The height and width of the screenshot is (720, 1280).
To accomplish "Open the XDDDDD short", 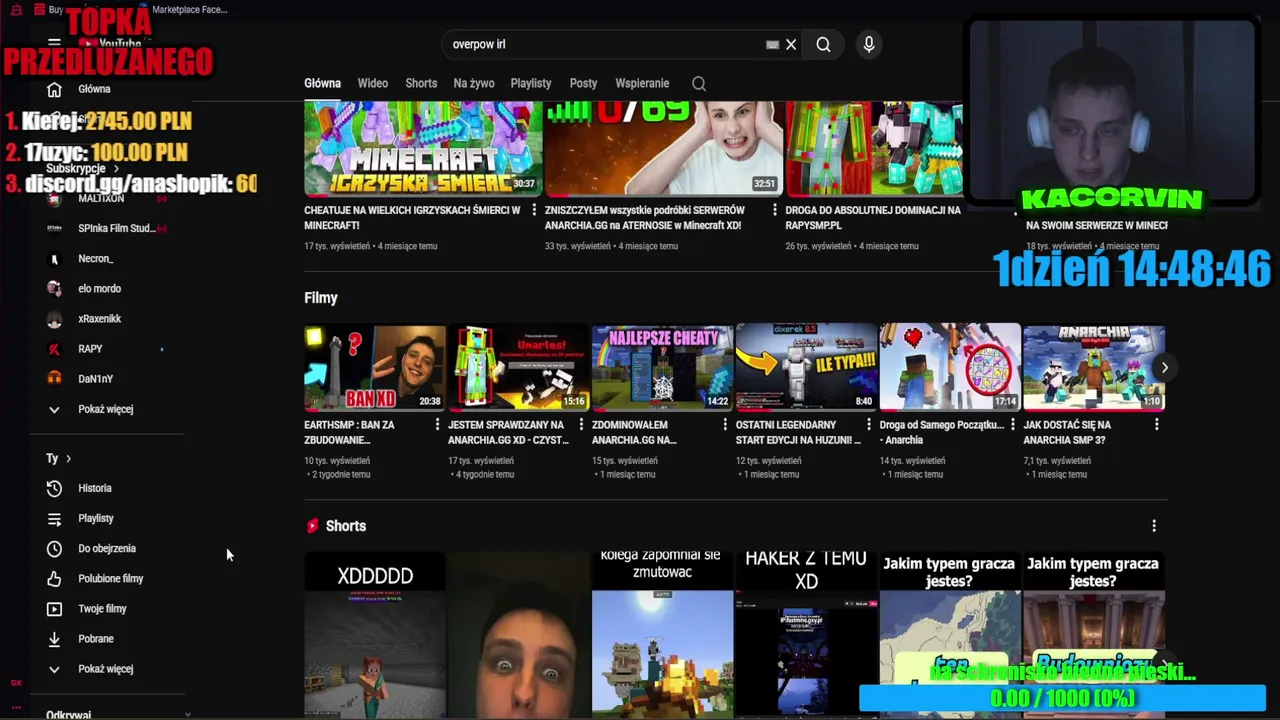I will pos(375,634).
